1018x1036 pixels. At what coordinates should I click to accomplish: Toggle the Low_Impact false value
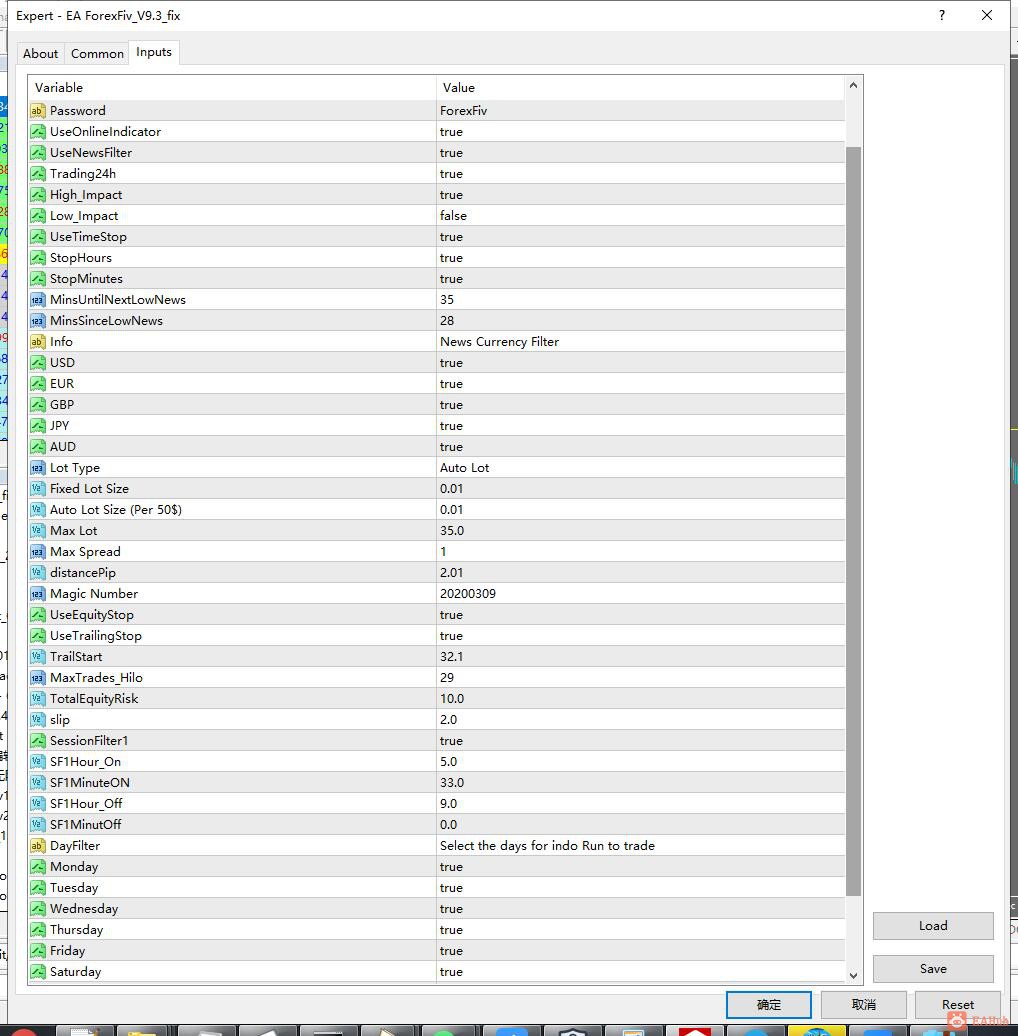coord(640,215)
